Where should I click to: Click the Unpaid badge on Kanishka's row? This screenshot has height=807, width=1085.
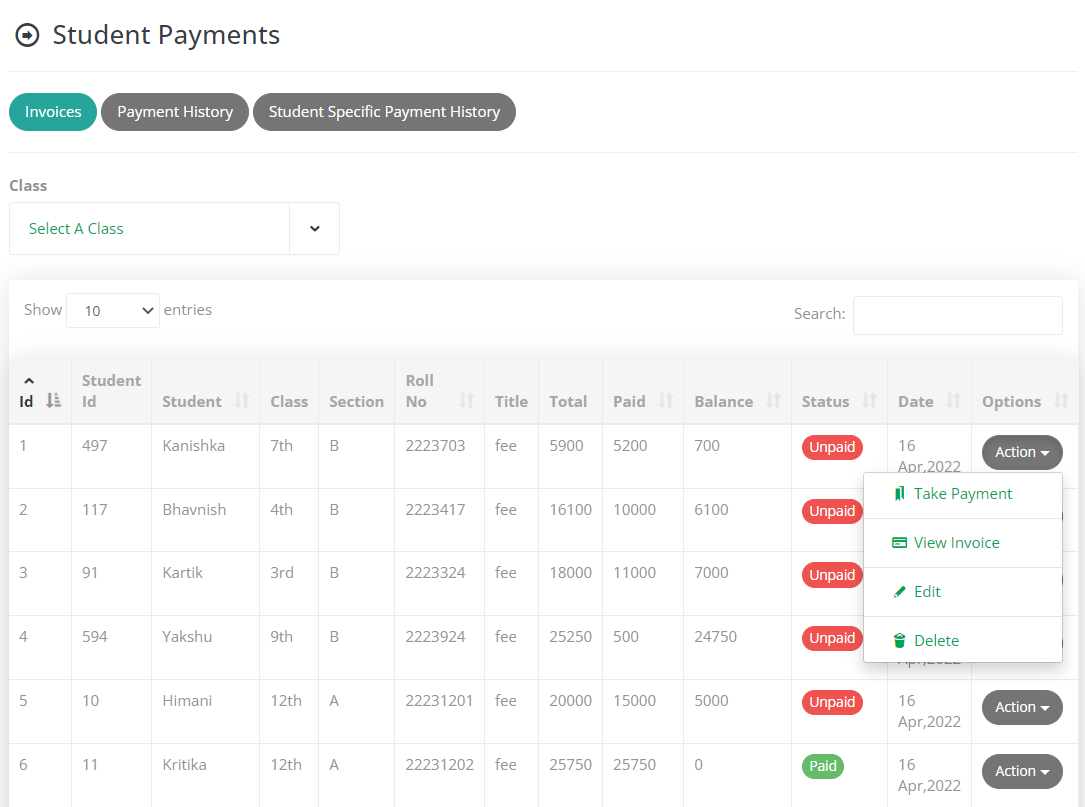pos(832,447)
